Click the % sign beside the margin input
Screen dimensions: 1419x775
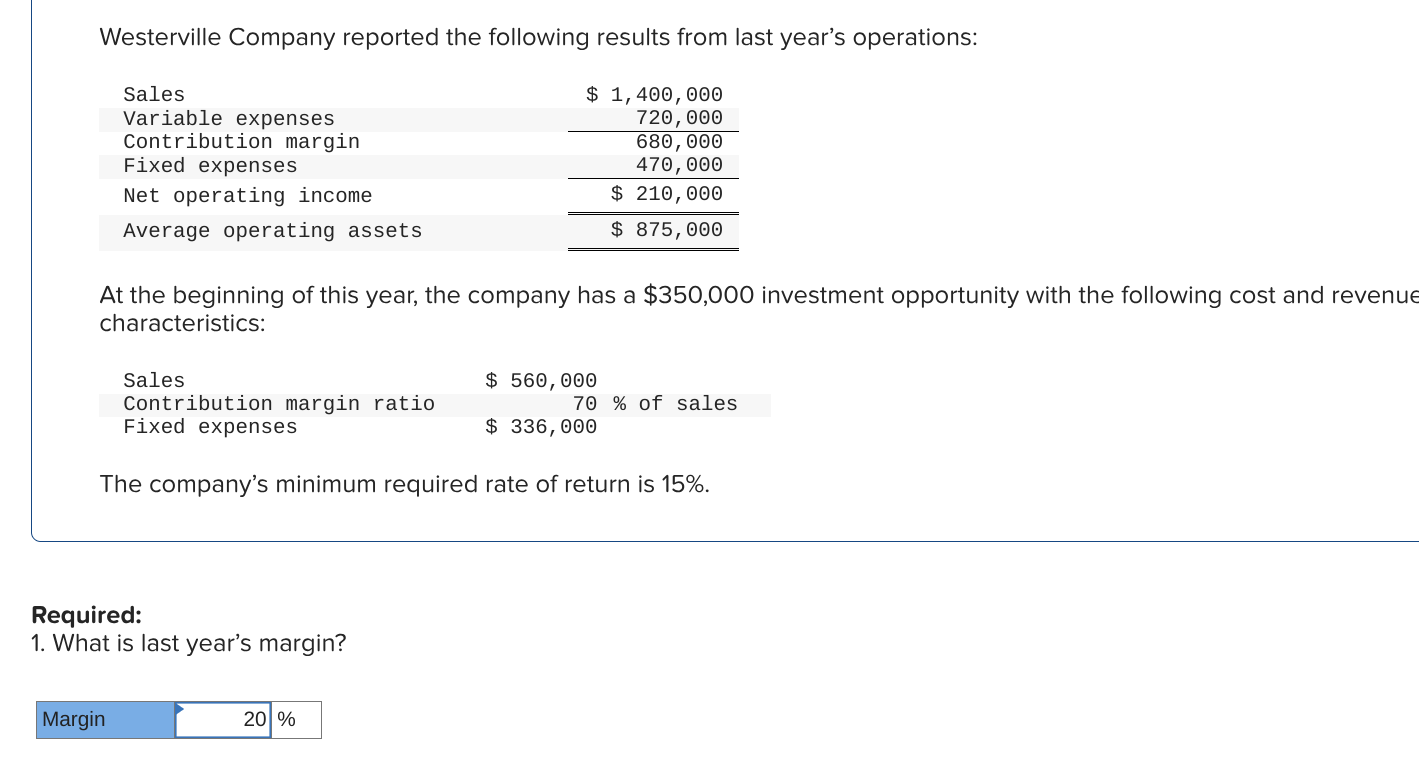(x=286, y=720)
